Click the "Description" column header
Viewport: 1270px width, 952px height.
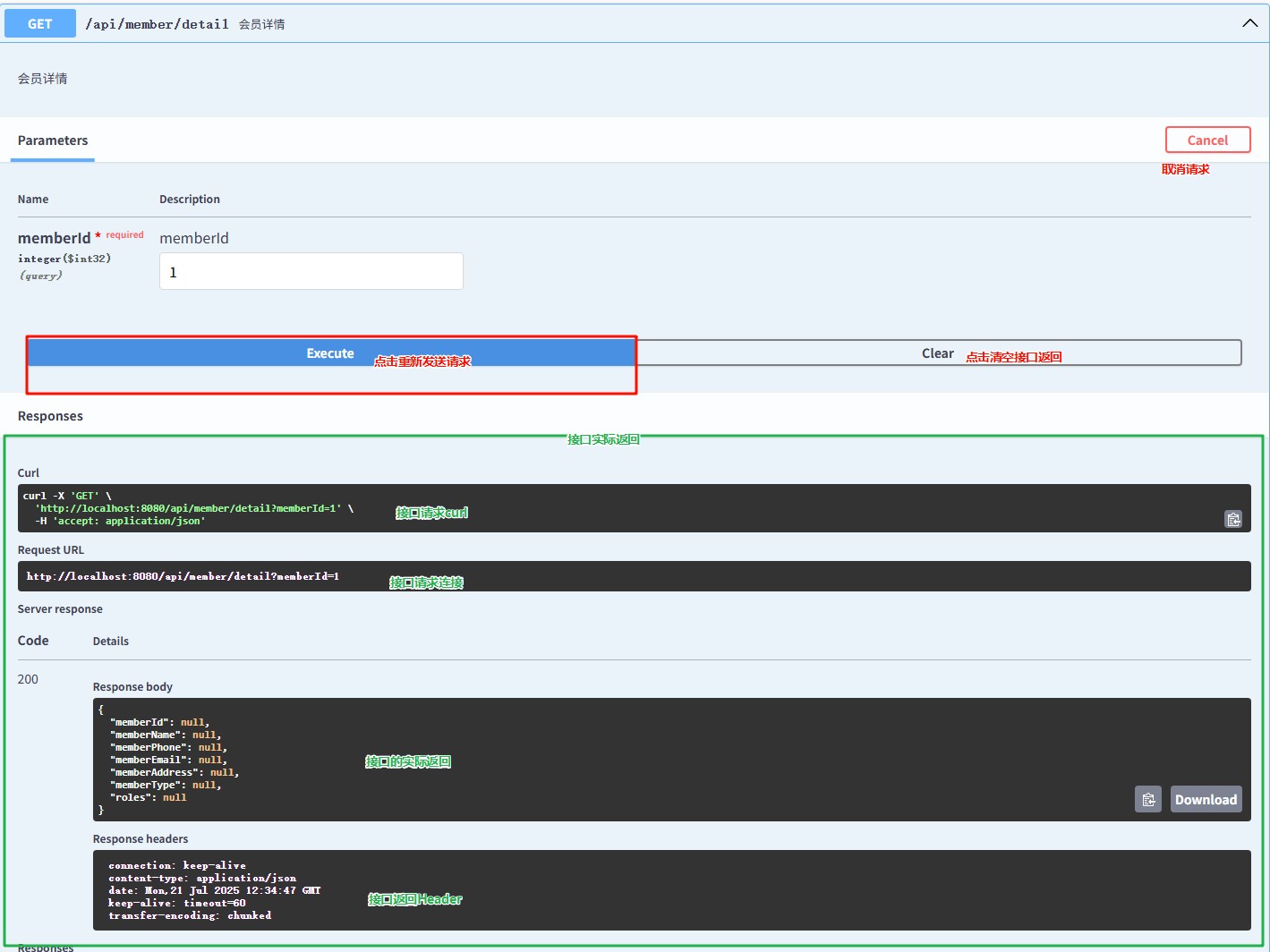(x=190, y=199)
